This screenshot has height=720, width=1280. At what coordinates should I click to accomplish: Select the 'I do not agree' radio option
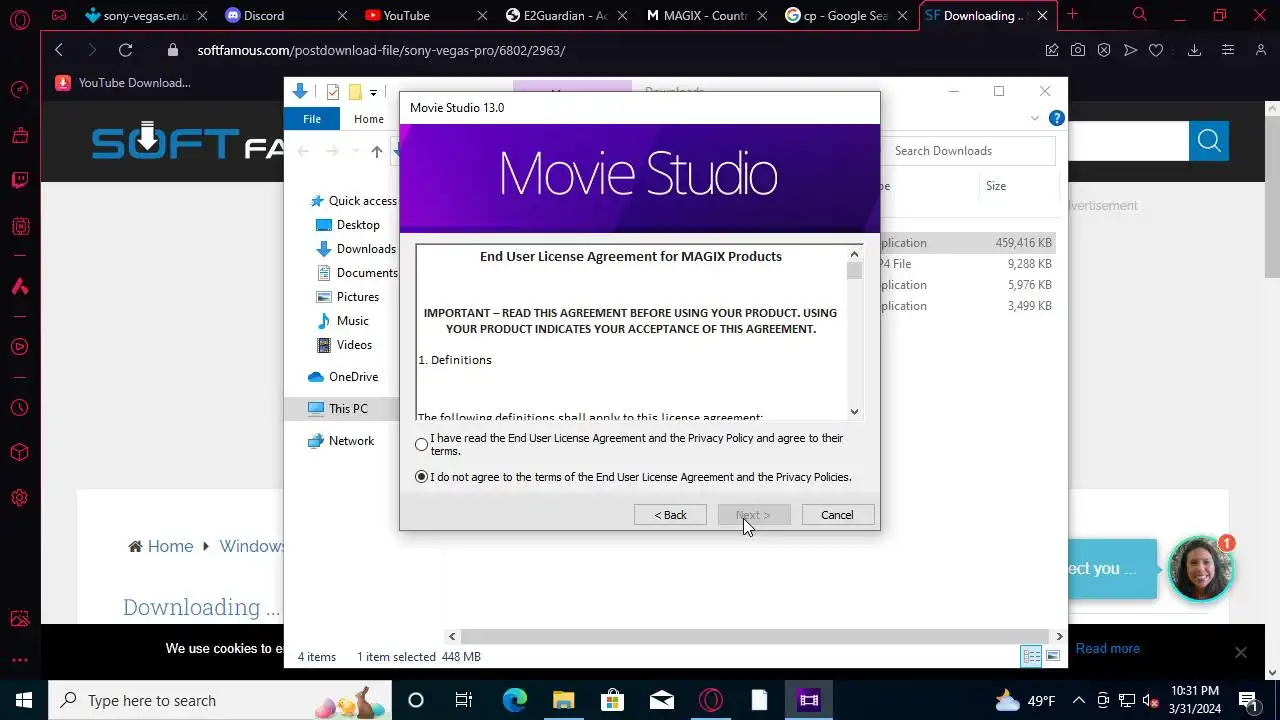click(x=421, y=477)
